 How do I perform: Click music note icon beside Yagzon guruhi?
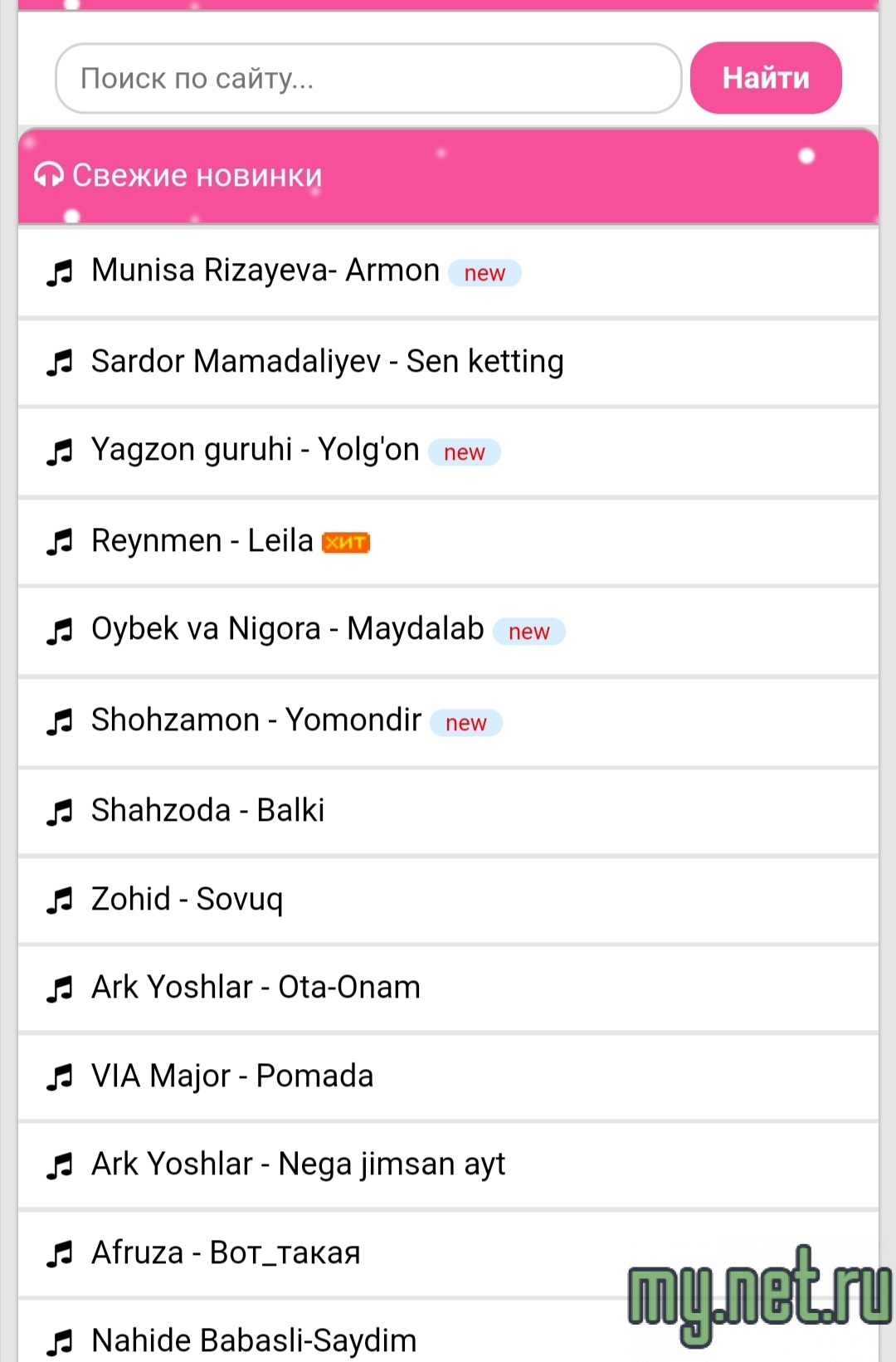[x=60, y=452]
